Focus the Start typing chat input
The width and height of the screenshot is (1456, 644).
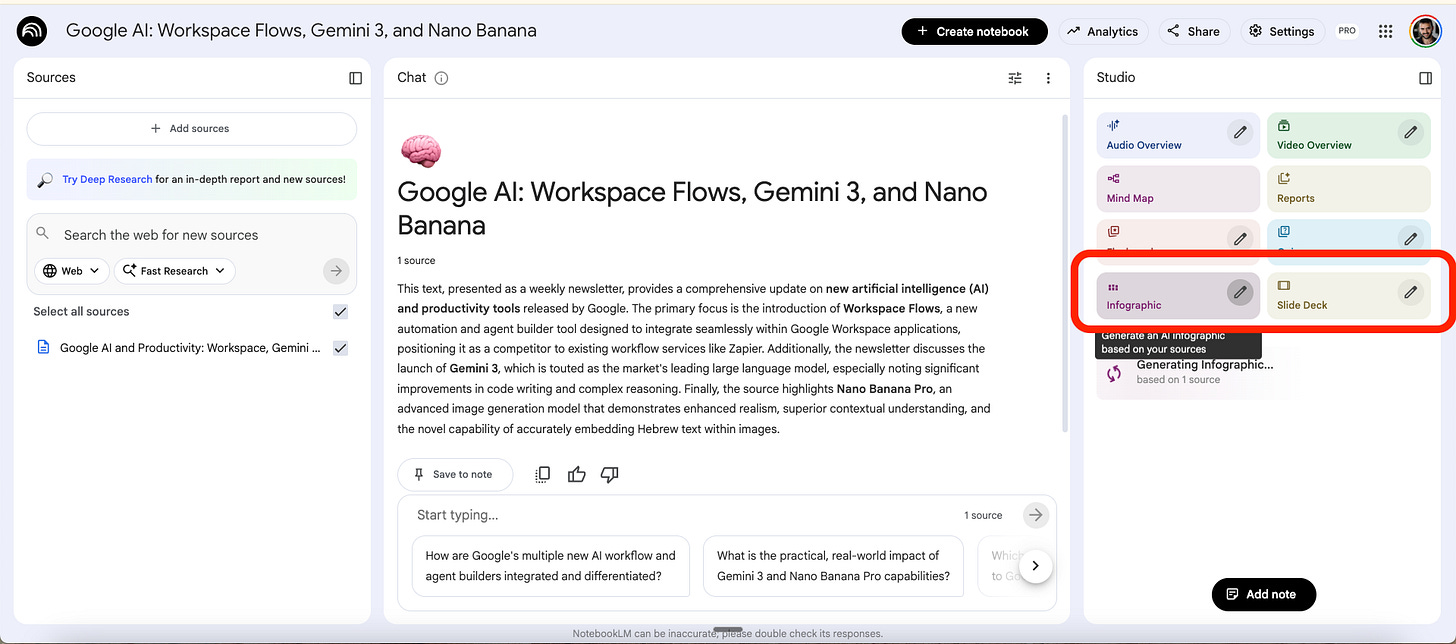click(680, 515)
